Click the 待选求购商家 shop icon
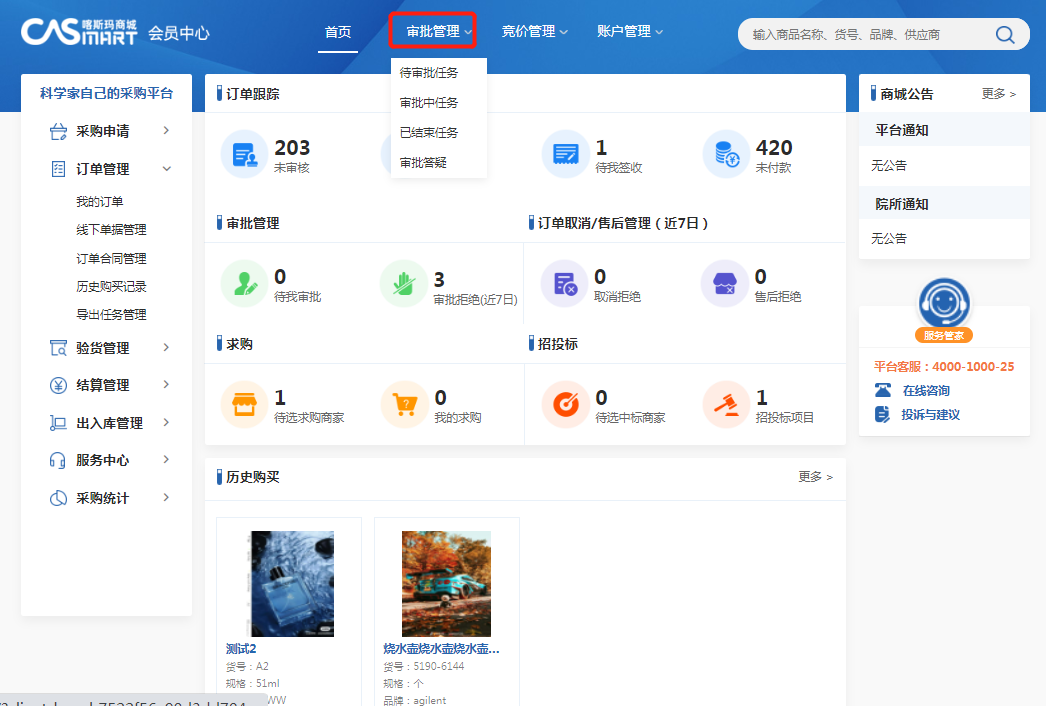The image size is (1046, 706). point(245,405)
